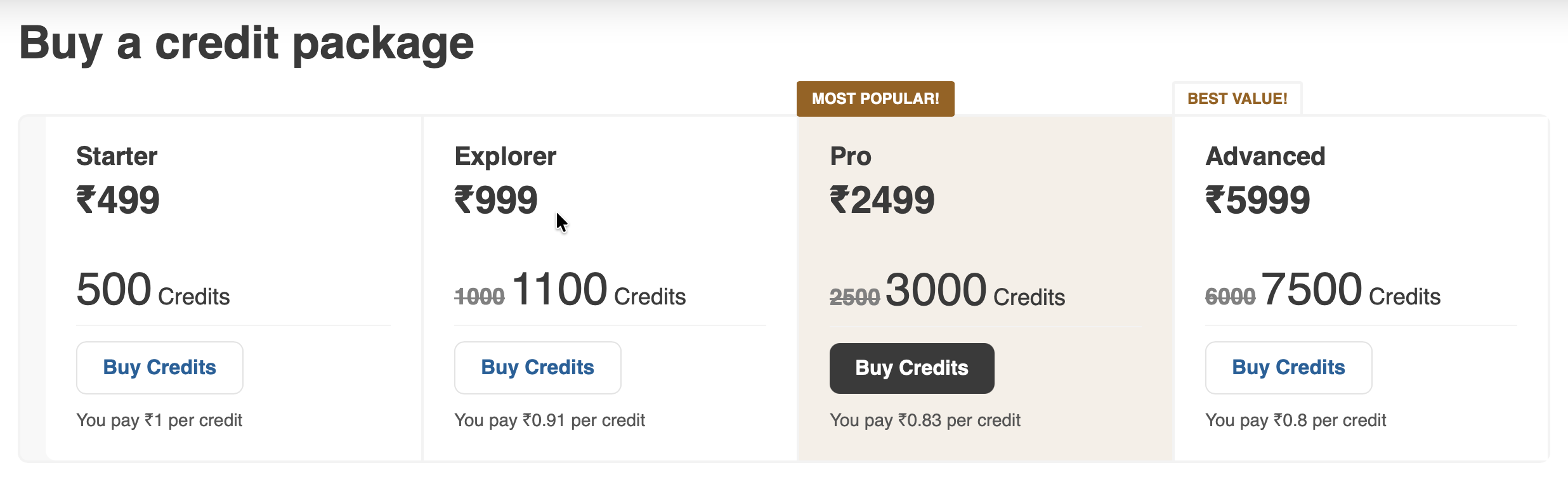Image resolution: width=1568 pixels, height=482 pixels.
Task: Select the Advanced plan title
Action: [1265, 156]
